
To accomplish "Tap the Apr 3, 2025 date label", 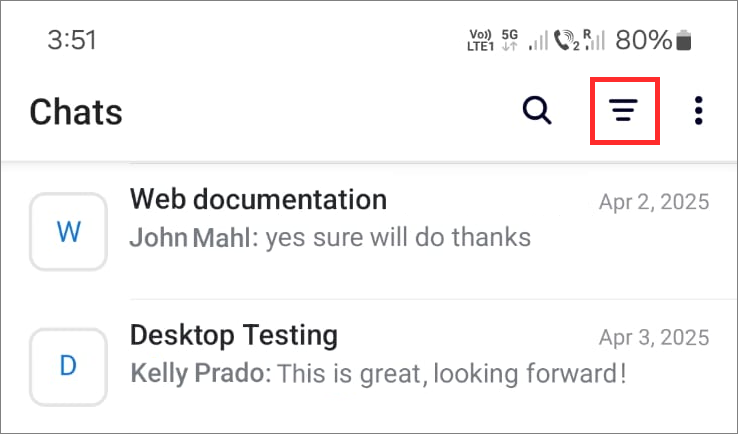I will coord(654,338).
